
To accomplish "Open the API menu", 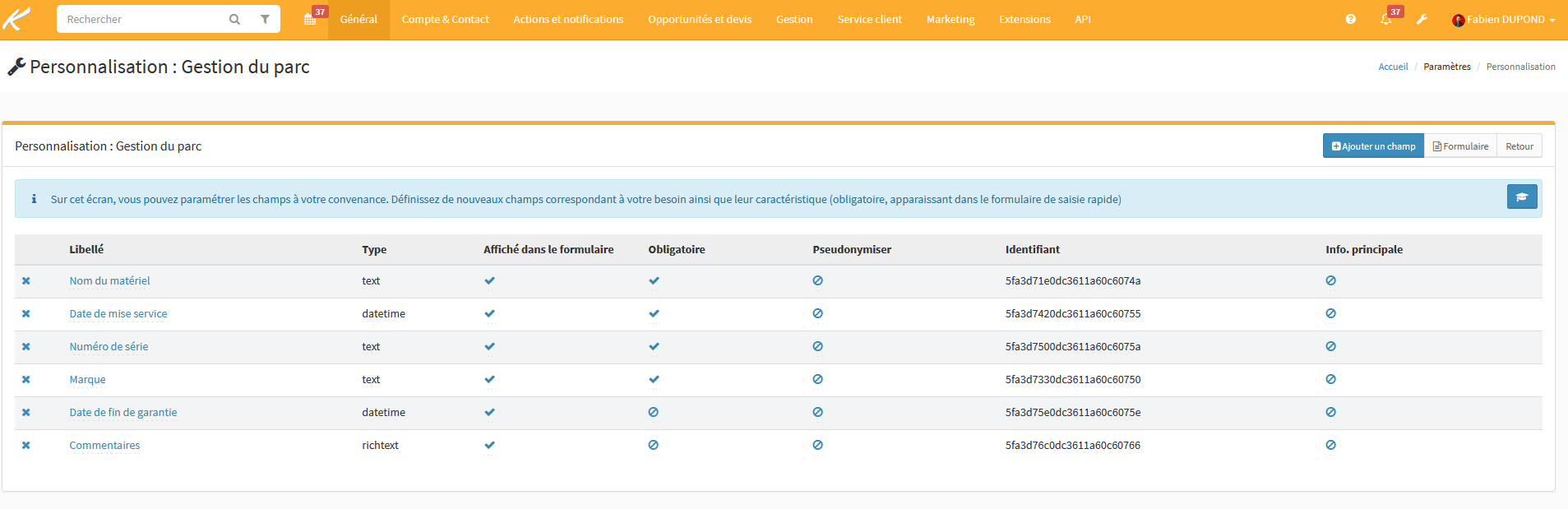I will 1083,19.
